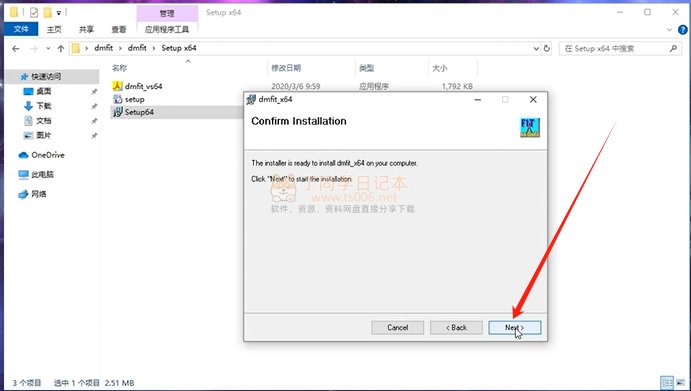Click the 管理 contextual tab header
Image resolution: width=691 pixels, height=391 pixels.
167,13
